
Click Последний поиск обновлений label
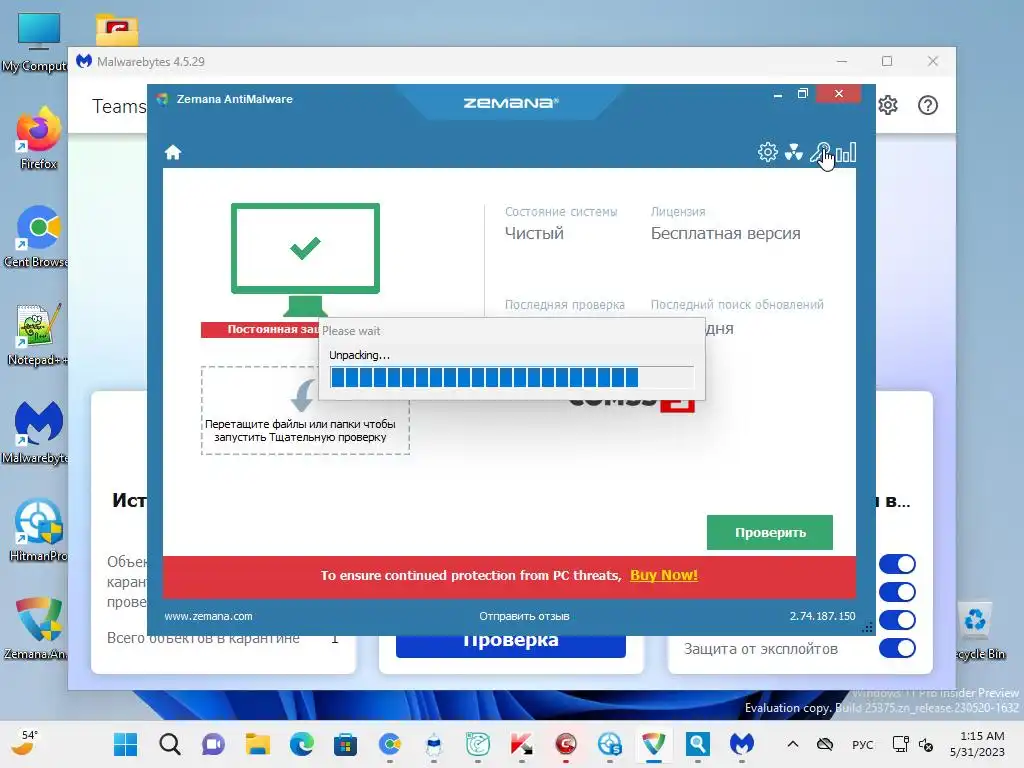[737, 304]
